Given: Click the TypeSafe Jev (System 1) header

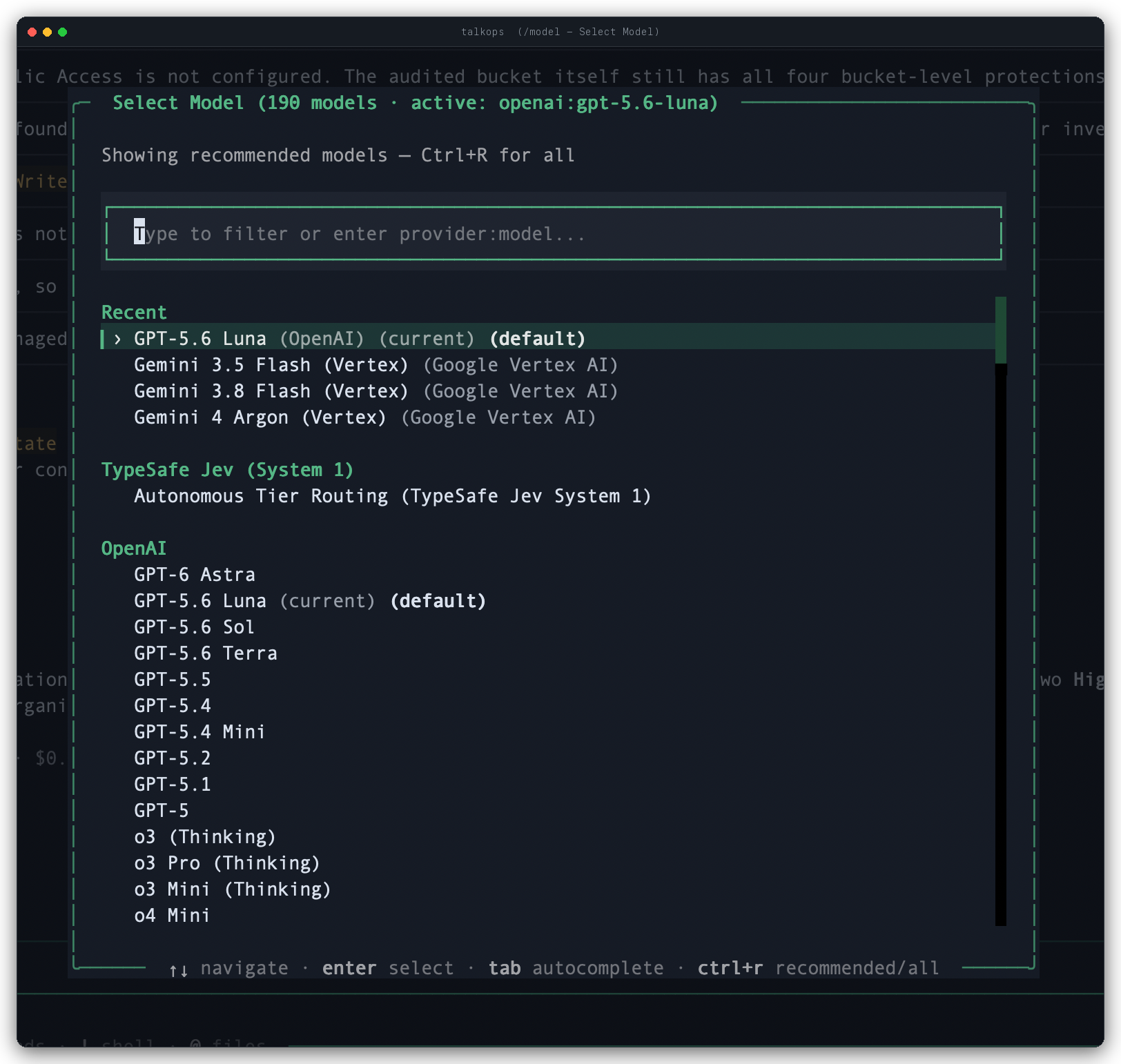Looking at the screenshot, I should pos(227,470).
